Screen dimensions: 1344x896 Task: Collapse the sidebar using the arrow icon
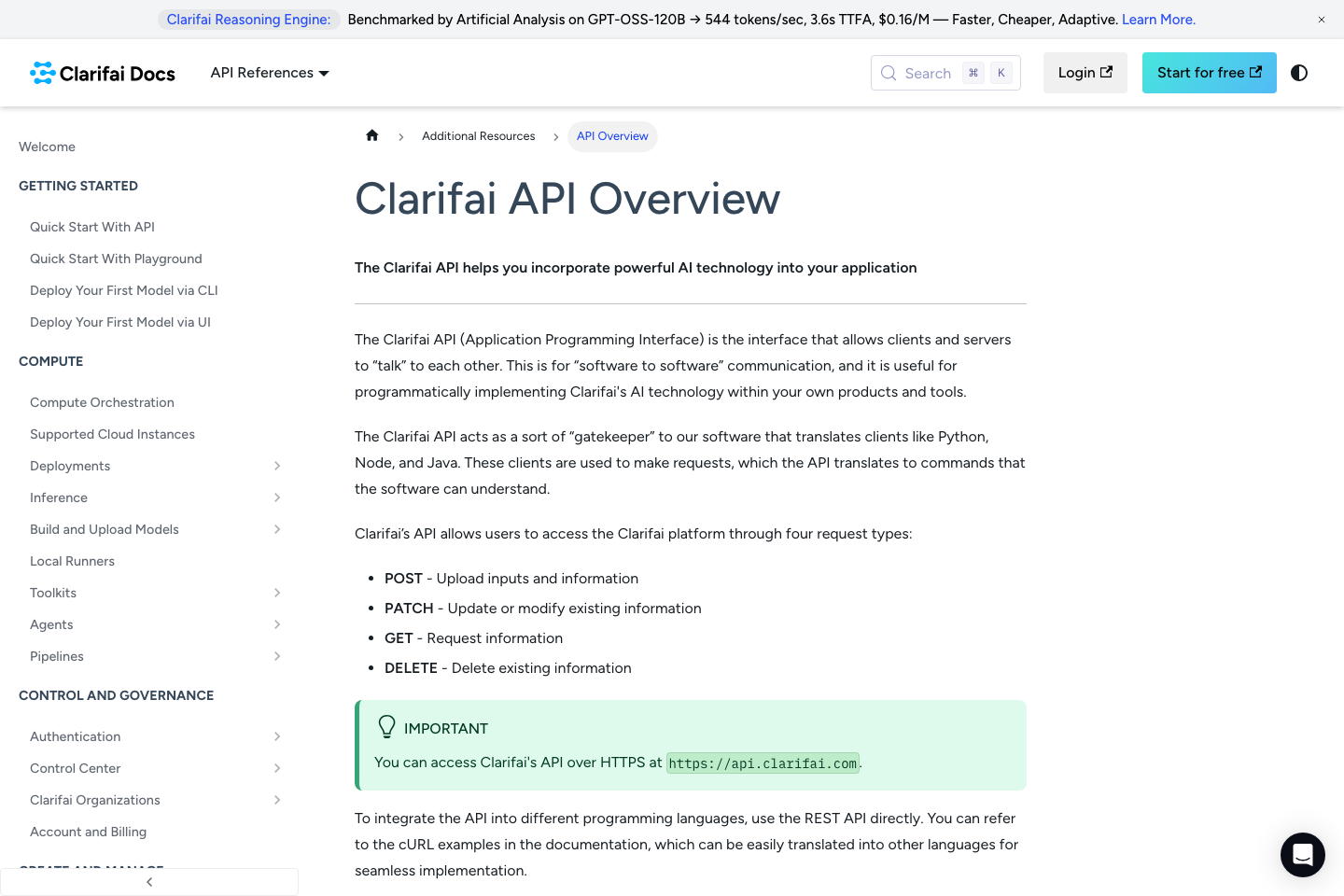click(x=149, y=881)
